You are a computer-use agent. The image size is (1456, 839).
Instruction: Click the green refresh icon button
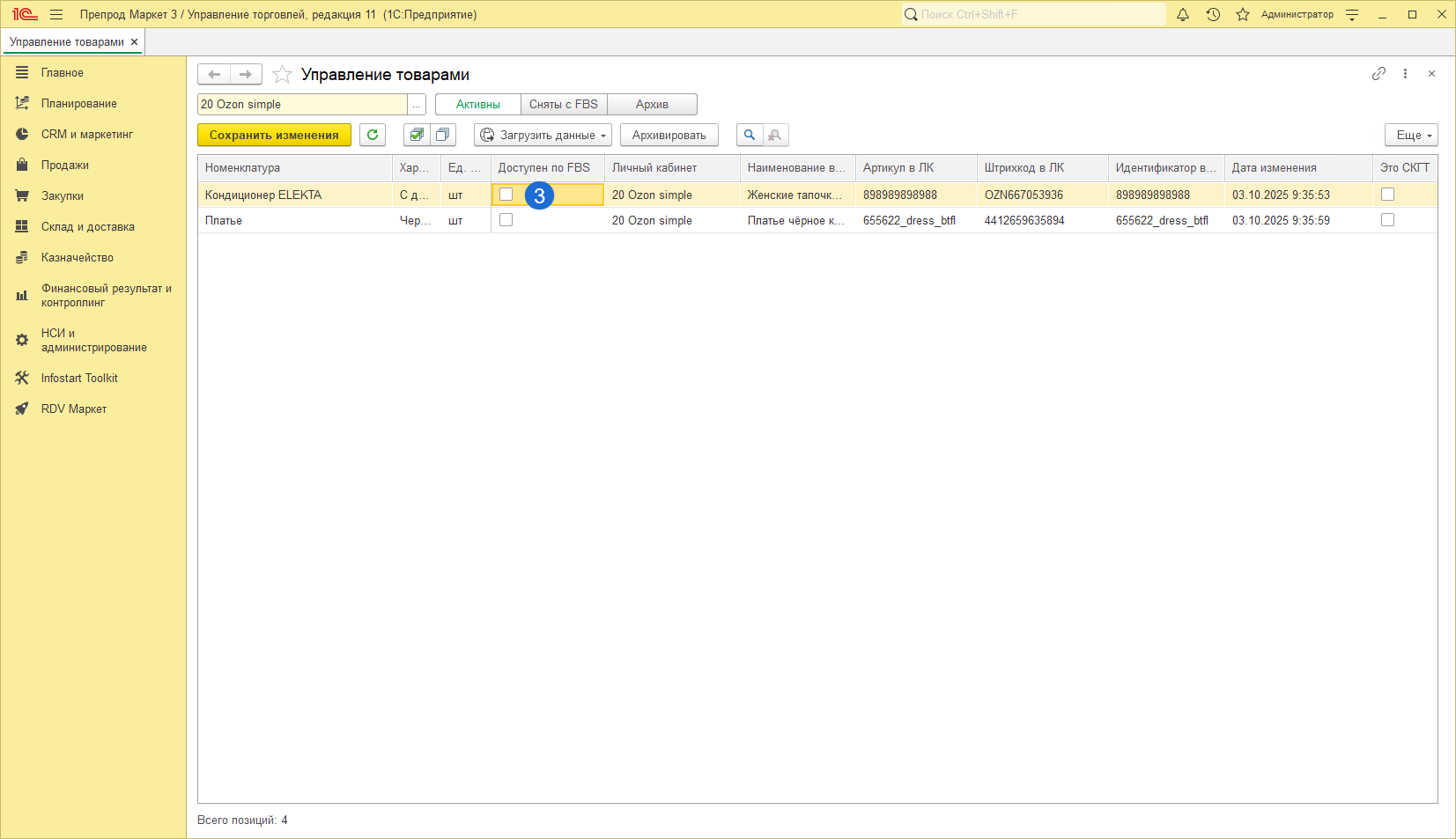(373, 135)
